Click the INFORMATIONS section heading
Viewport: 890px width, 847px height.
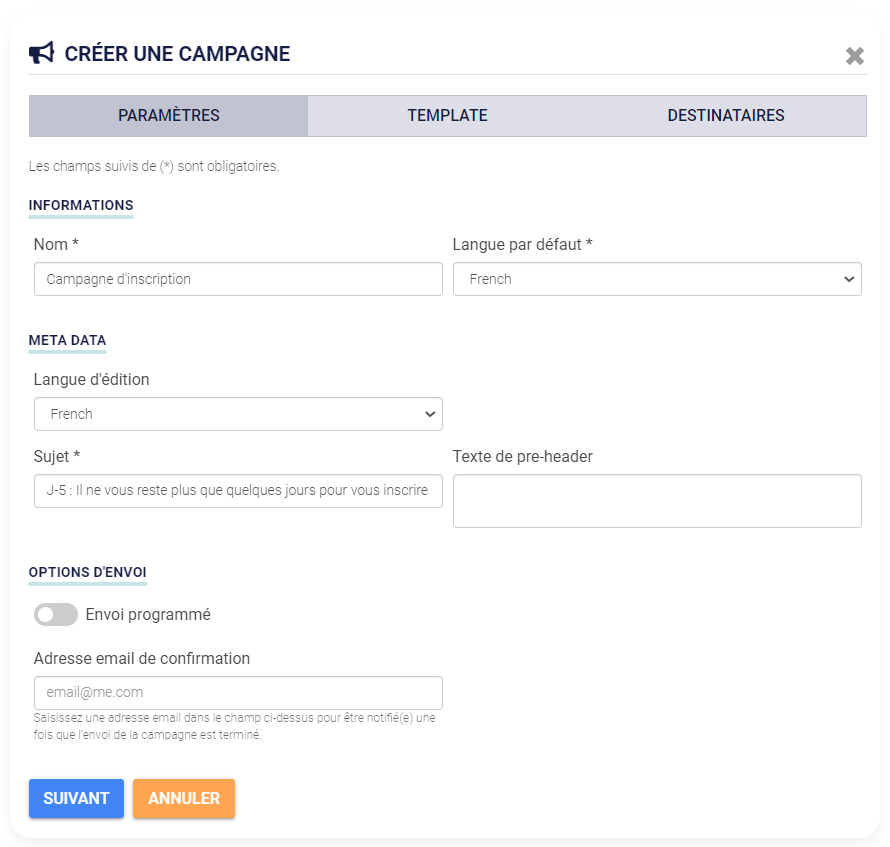point(81,206)
